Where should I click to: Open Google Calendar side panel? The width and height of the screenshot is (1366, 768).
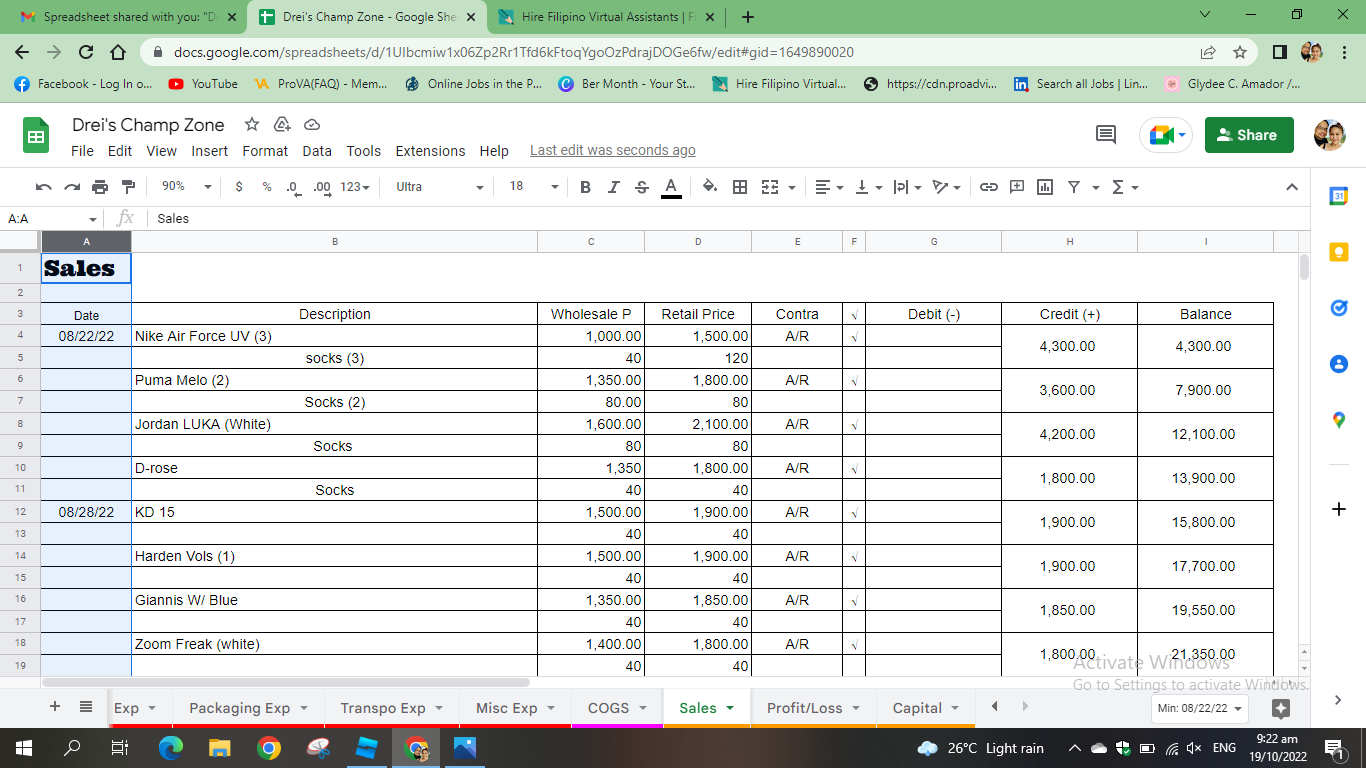(1339, 197)
